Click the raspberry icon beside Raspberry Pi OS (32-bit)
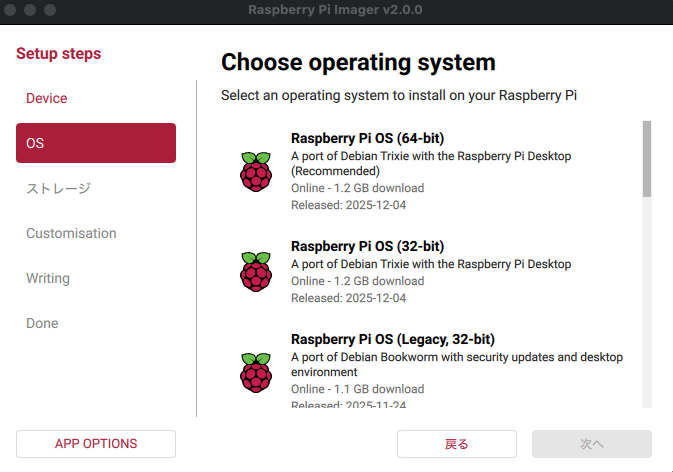 (256, 271)
